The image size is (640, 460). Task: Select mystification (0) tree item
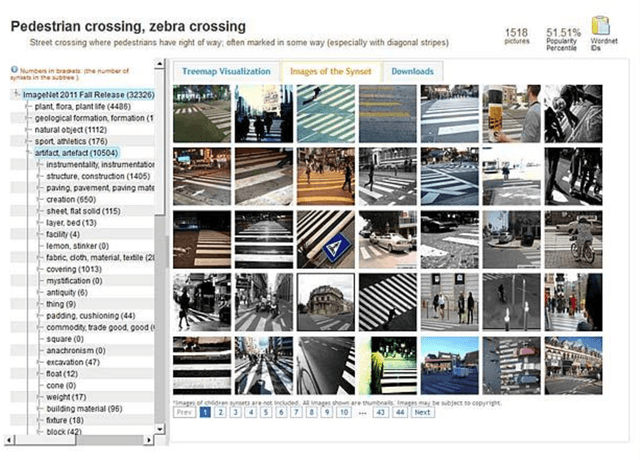pyautogui.click(x=74, y=281)
